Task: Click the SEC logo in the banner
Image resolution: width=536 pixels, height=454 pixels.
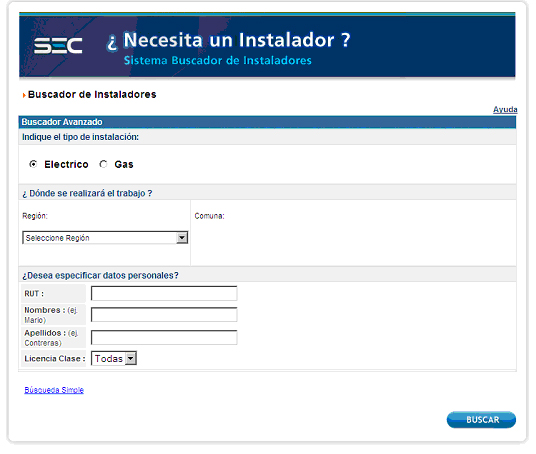Action: click(x=58, y=45)
